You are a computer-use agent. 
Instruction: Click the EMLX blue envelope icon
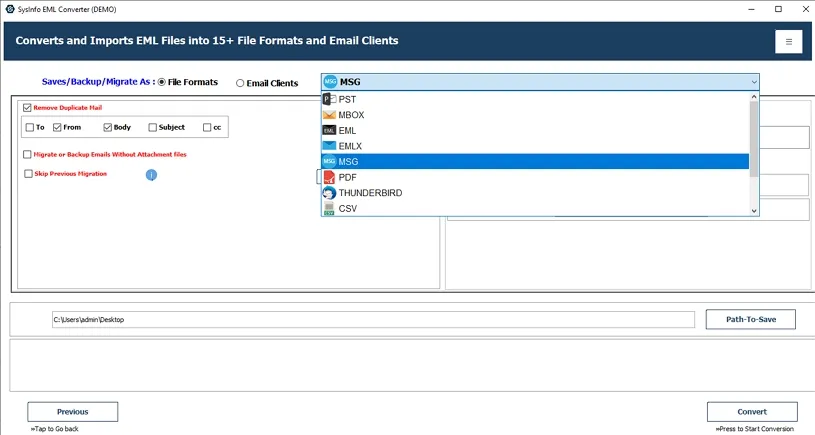coord(329,146)
